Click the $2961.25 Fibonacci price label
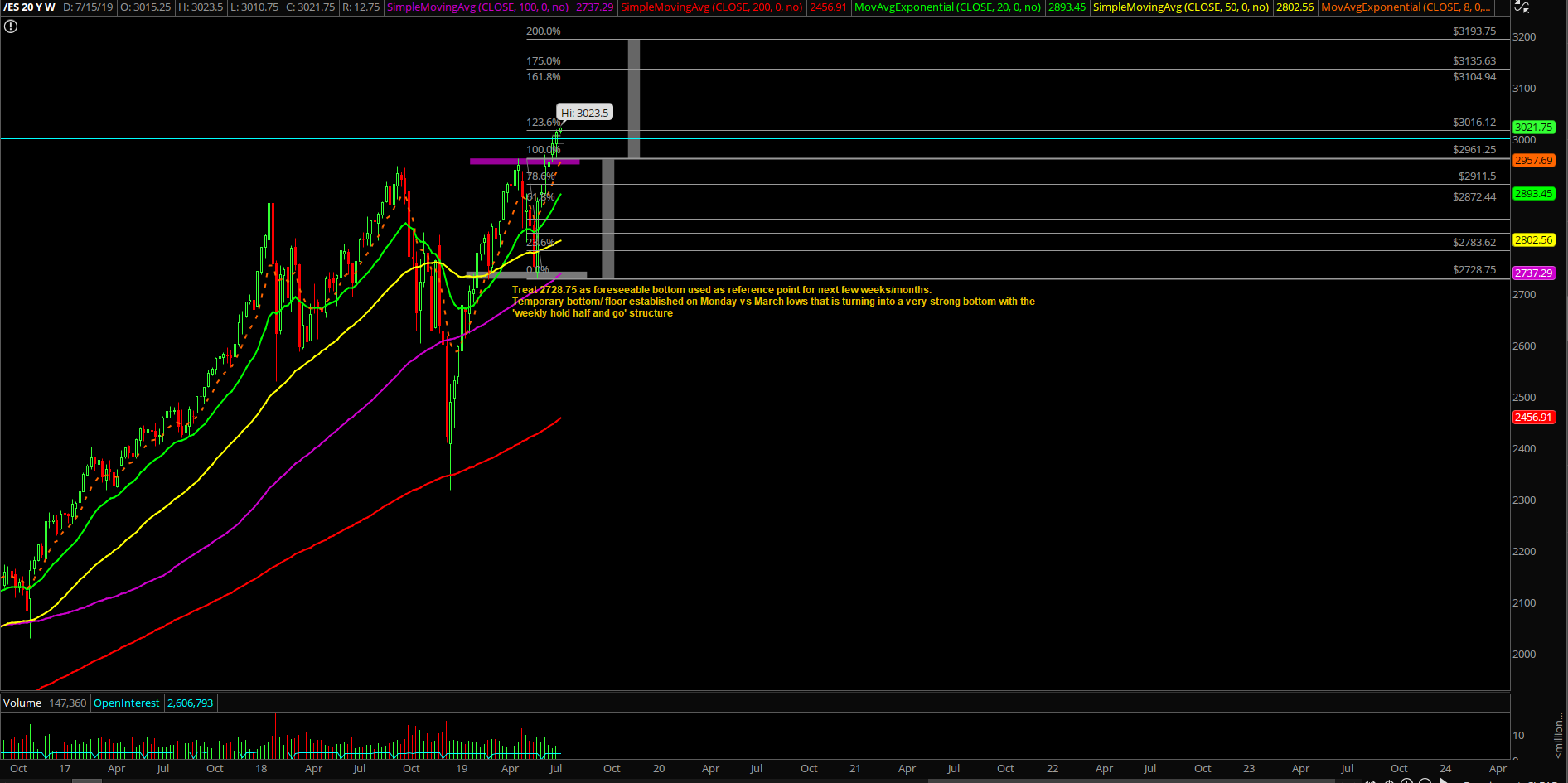1568x783 pixels. click(1474, 150)
